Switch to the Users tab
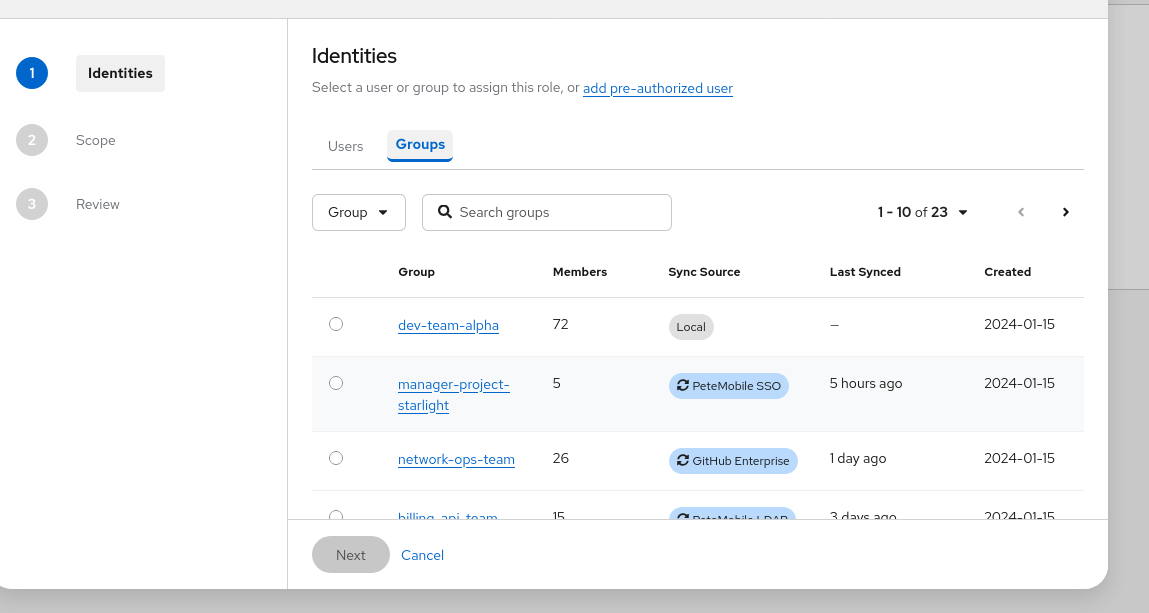 pyautogui.click(x=345, y=146)
